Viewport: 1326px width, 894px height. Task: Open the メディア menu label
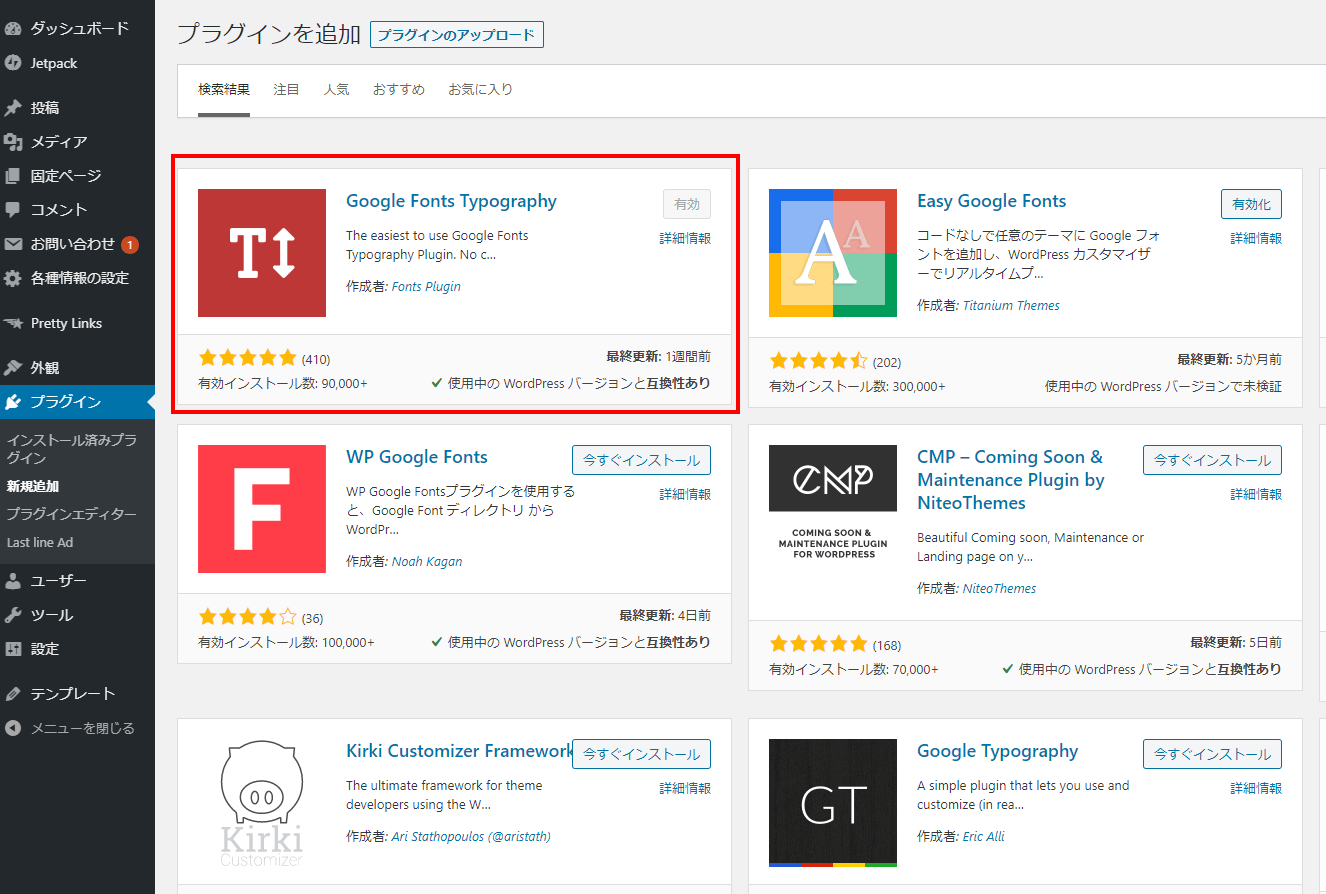59,142
